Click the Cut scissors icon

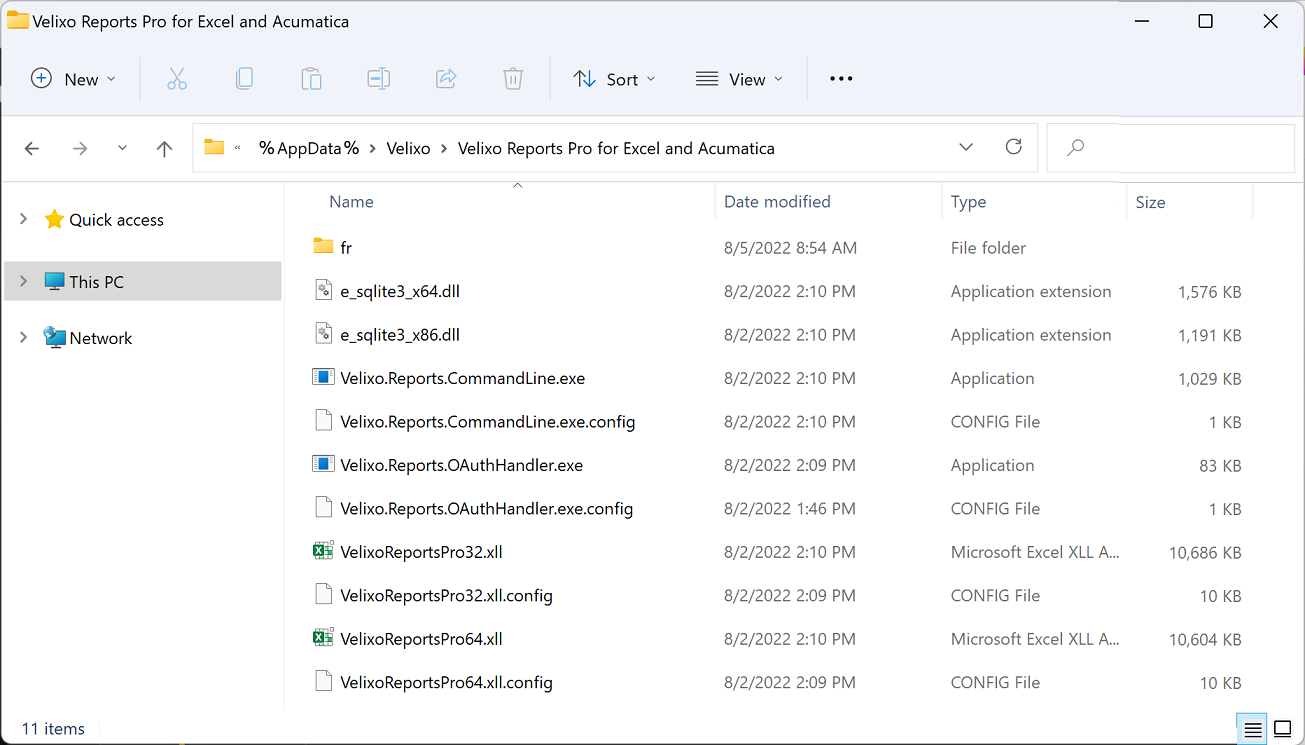click(x=177, y=79)
